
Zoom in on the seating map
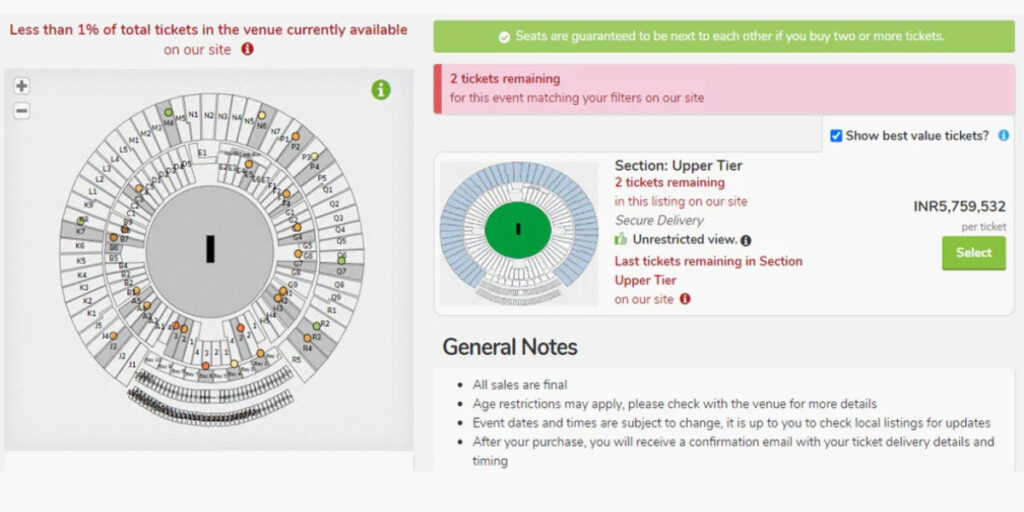click(22, 86)
